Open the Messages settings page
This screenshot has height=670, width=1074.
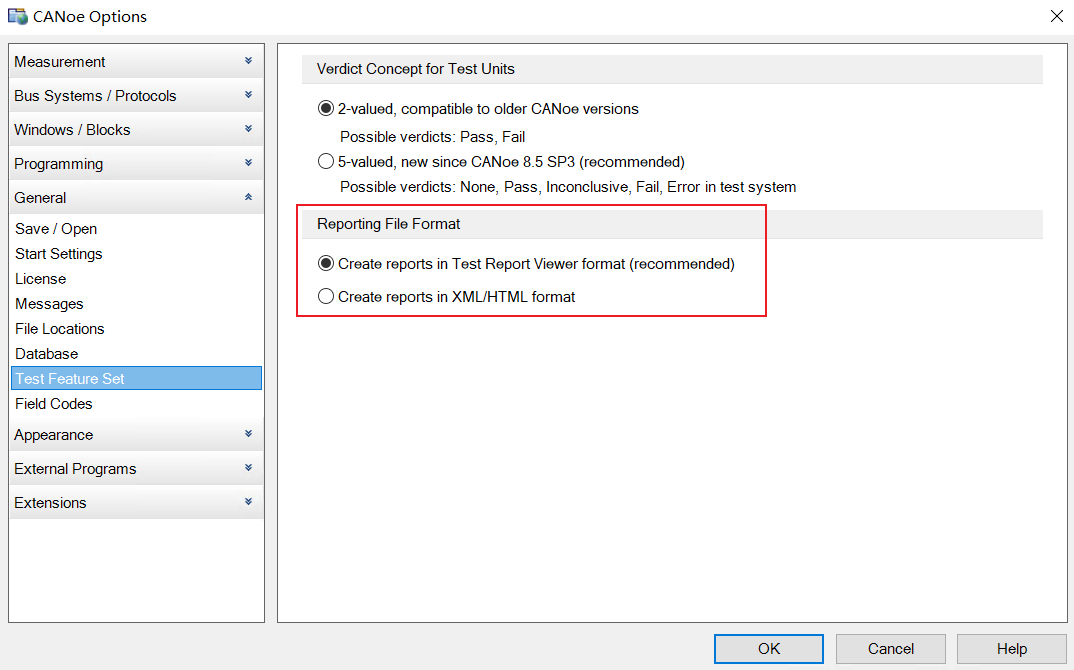tap(136, 303)
